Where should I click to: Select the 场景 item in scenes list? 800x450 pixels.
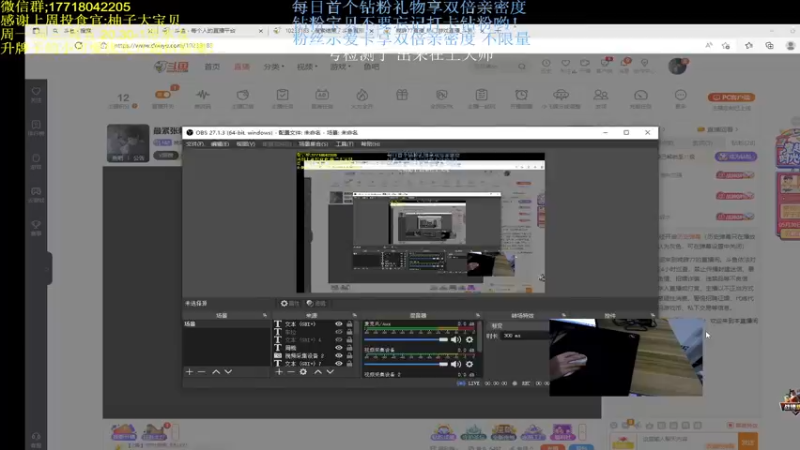pyautogui.click(x=226, y=324)
